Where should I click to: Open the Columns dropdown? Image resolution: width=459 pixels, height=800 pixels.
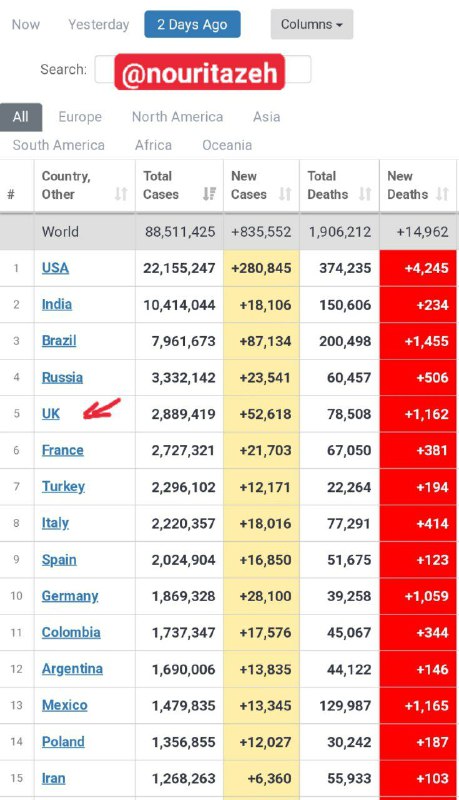(x=312, y=24)
